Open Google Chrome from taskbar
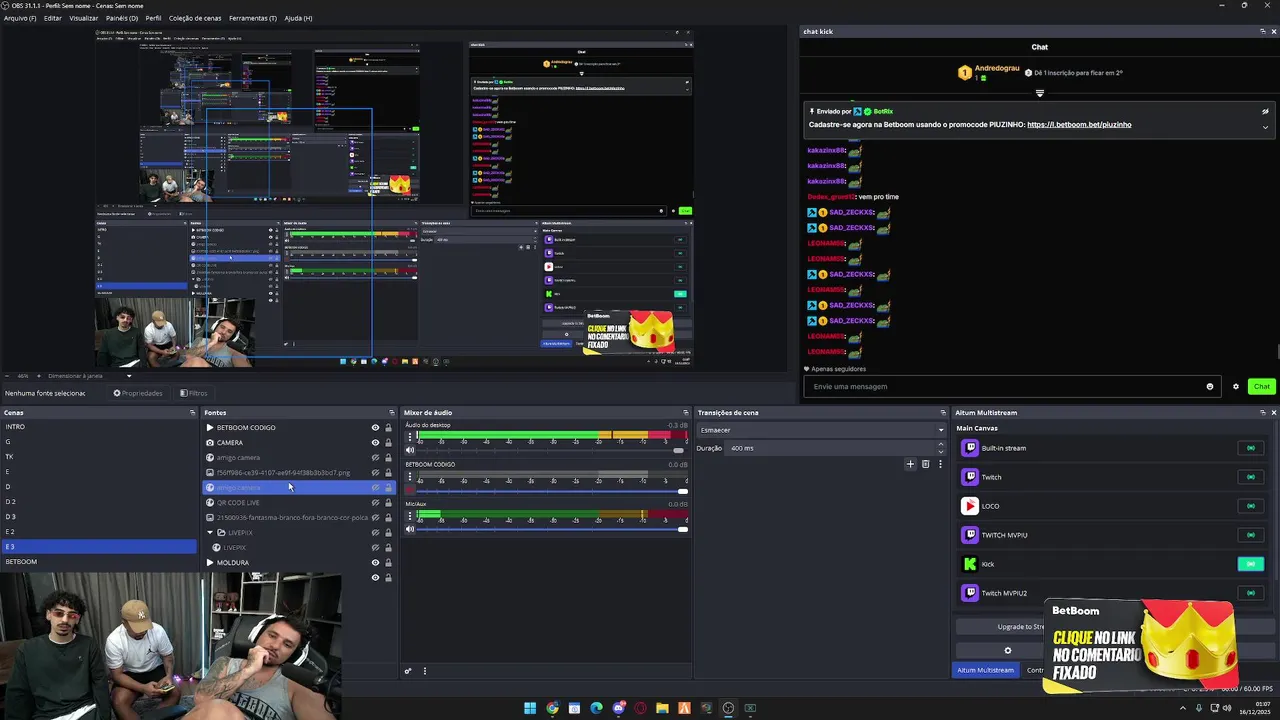 pyautogui.click(x=552, y=708)
